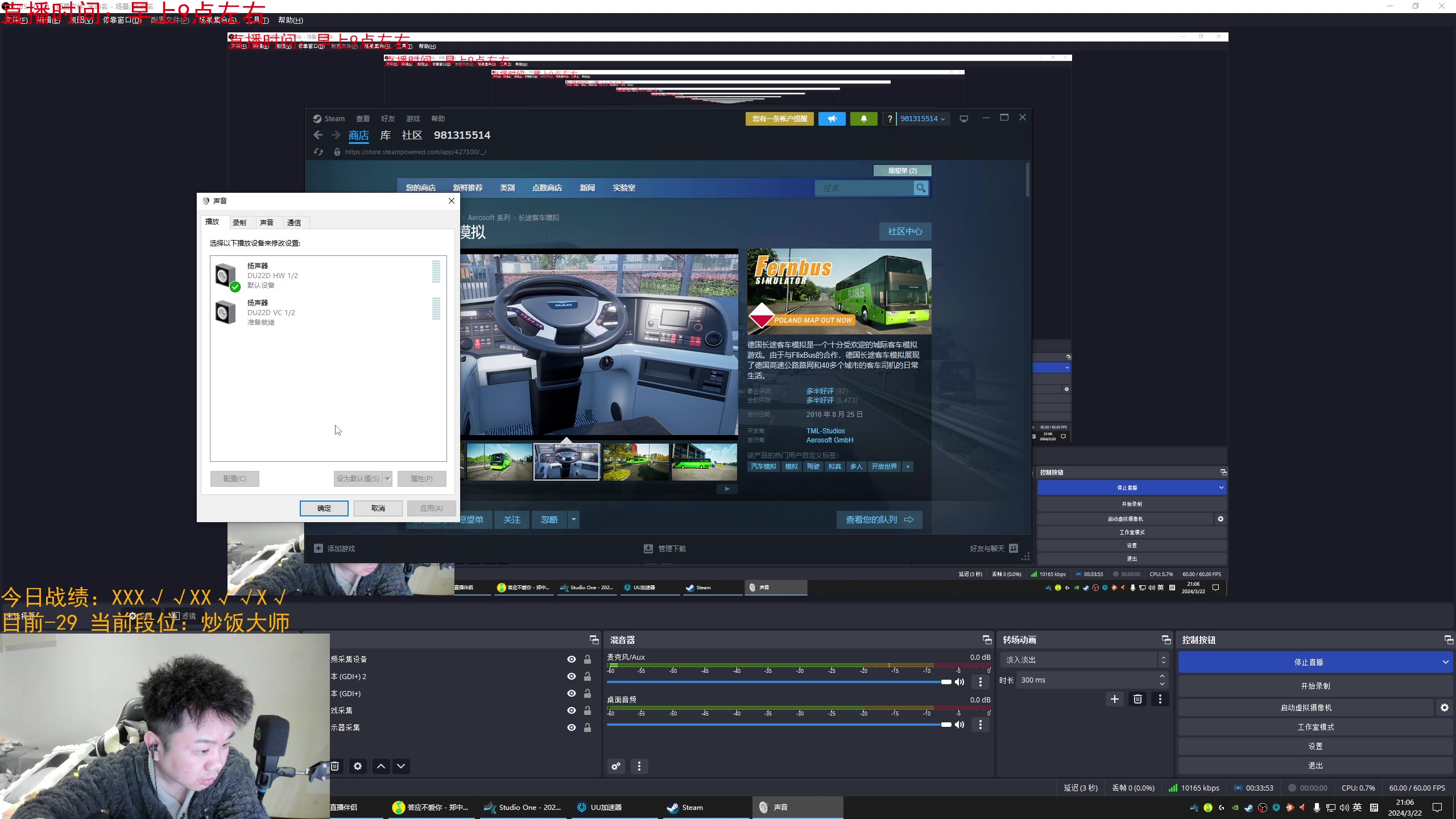The image size is (1456, 819).
Task: Click the Steam store search field
Action: (864, 188)
